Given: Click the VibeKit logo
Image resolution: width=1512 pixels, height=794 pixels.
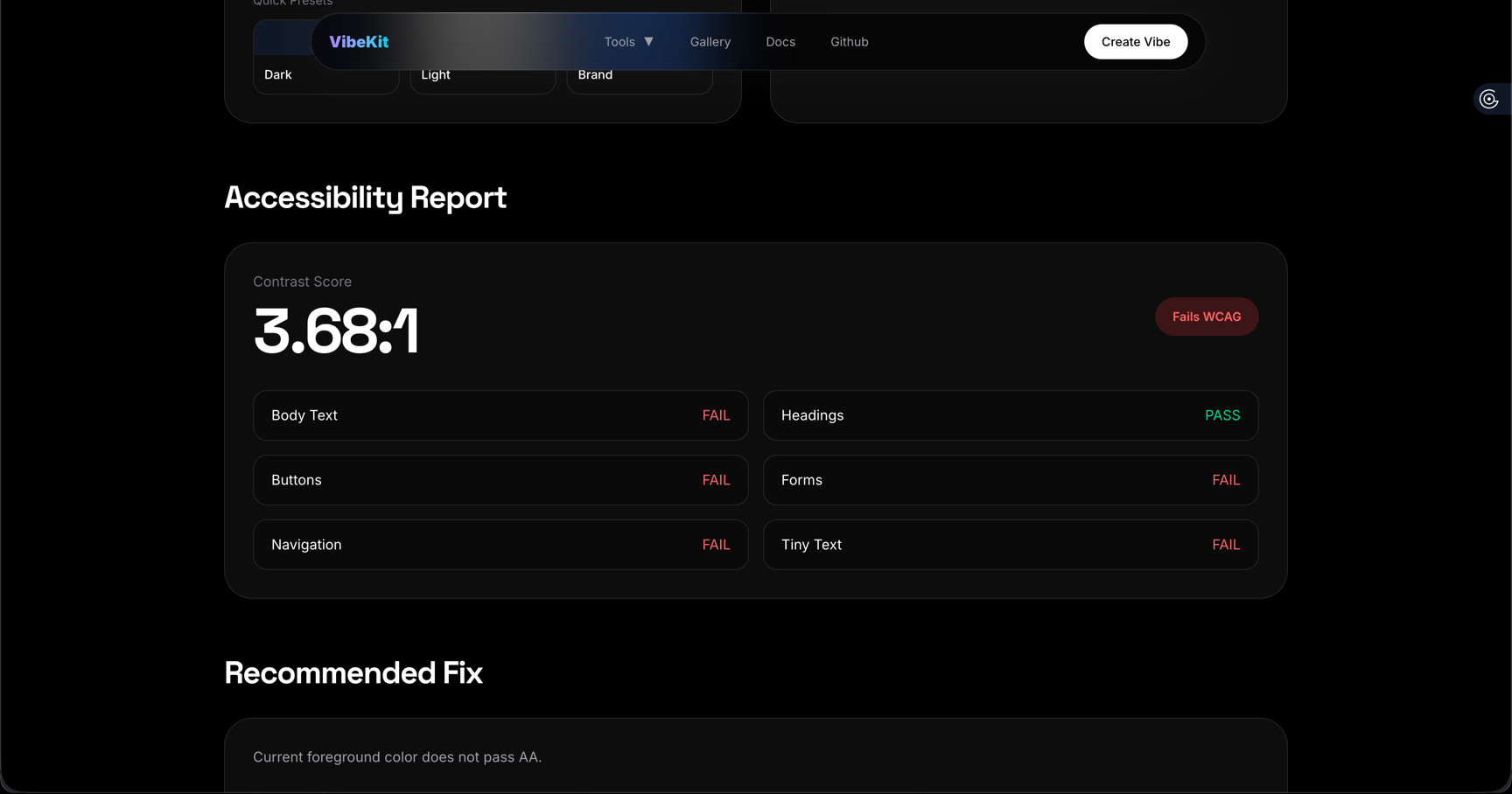Looking at the screenshot, I should (x=359, y=42).
